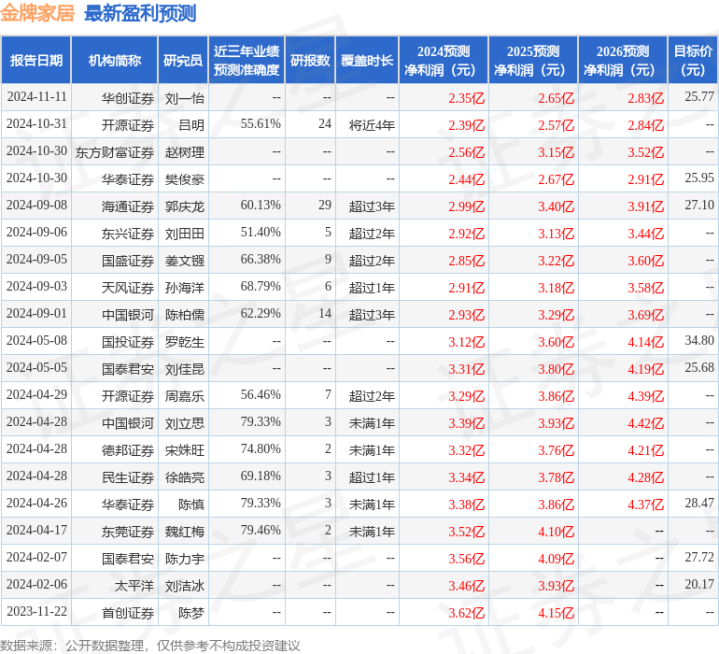
Task: Click 首创证券 institution name
Action: (x=127, y=612)
